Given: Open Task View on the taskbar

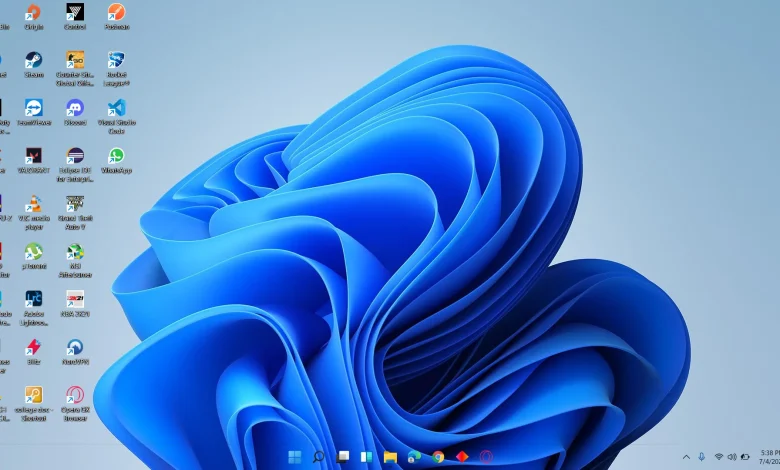Looking at the screenshot, I should coord(342,457).
